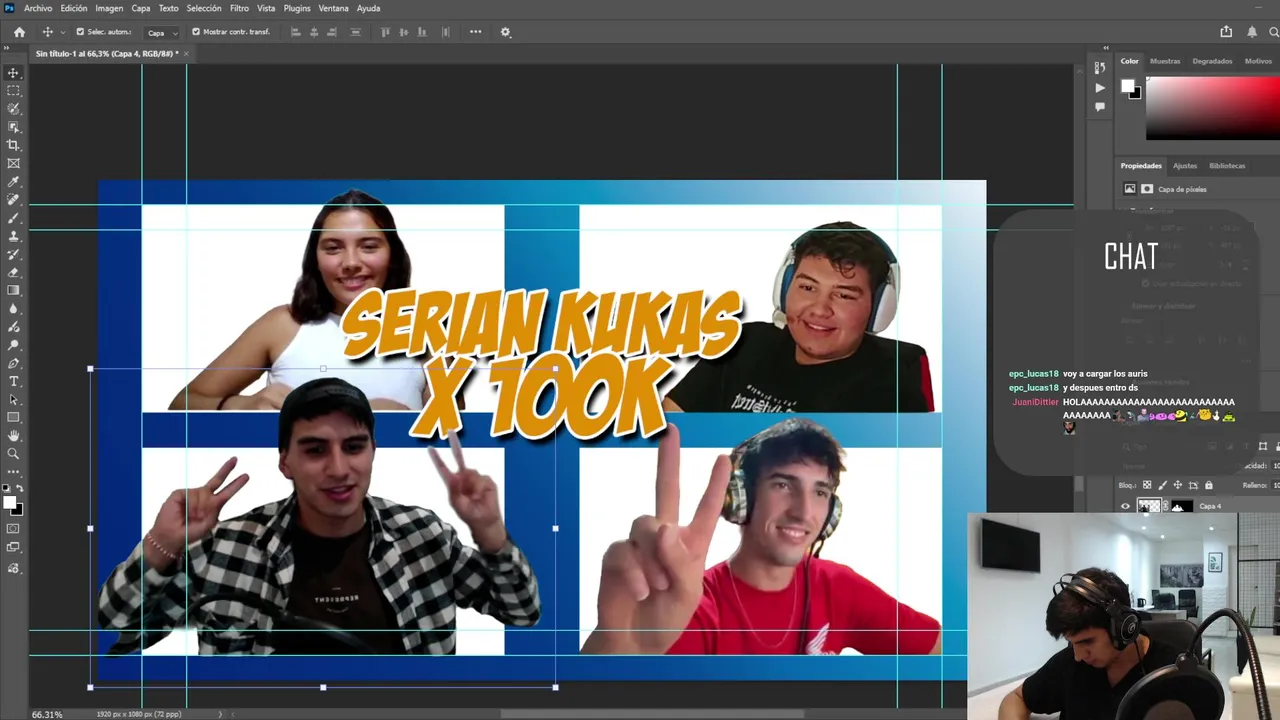Open the Comments panel icon
Viewport: 1280px width, 720px height.
[x=1100, y=107]
